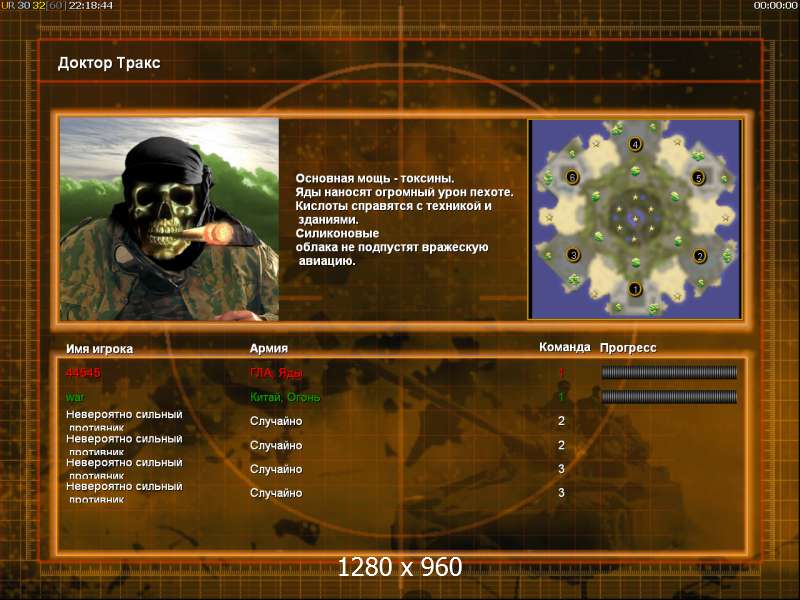Screen dimensions: 800x600
Task: Click the Doctor Thrax skull portrait
Action: (169, 219)
